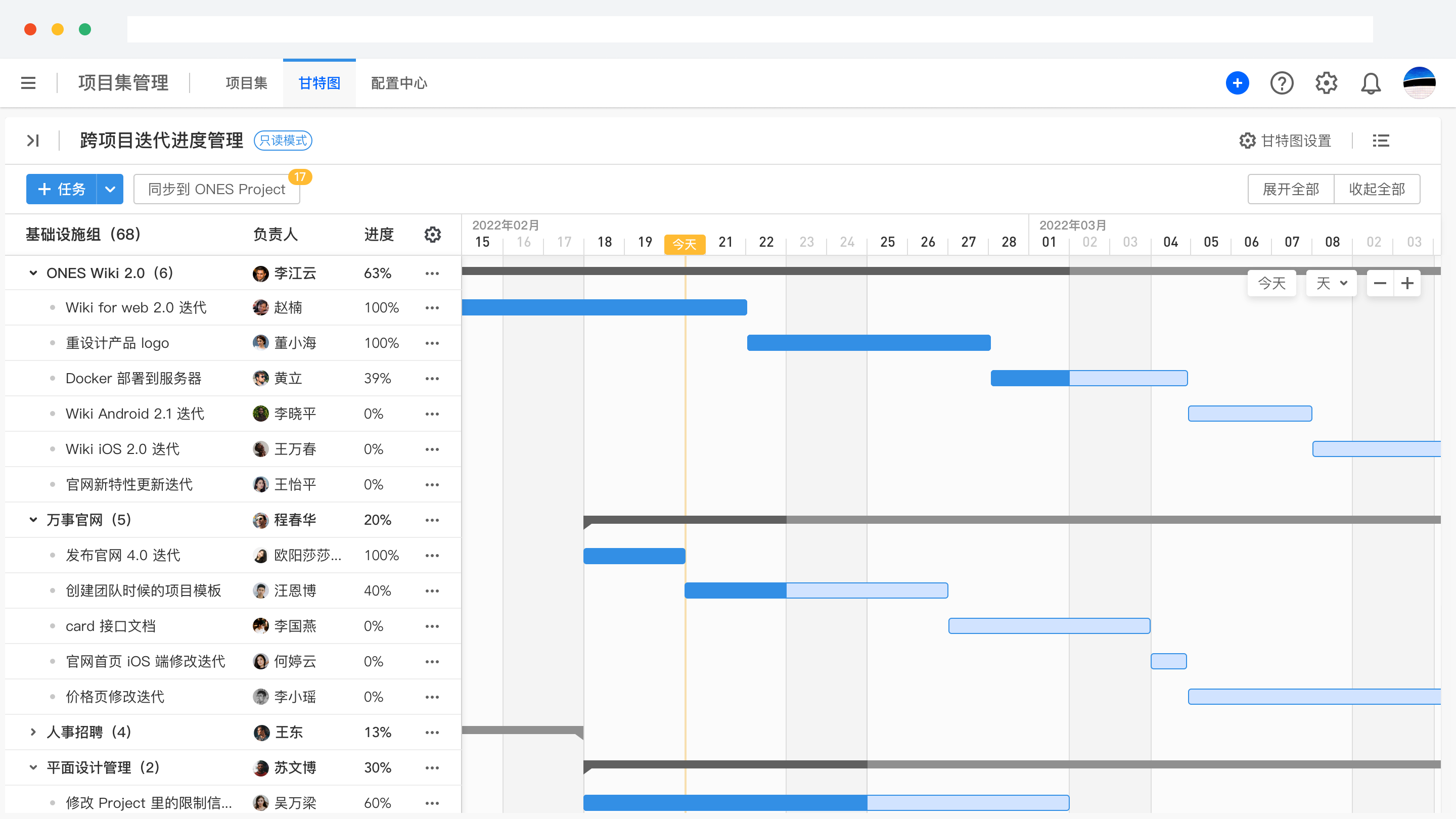Click the column settings gear icon
Screen dimensions: 1456x819
[432, 234]
